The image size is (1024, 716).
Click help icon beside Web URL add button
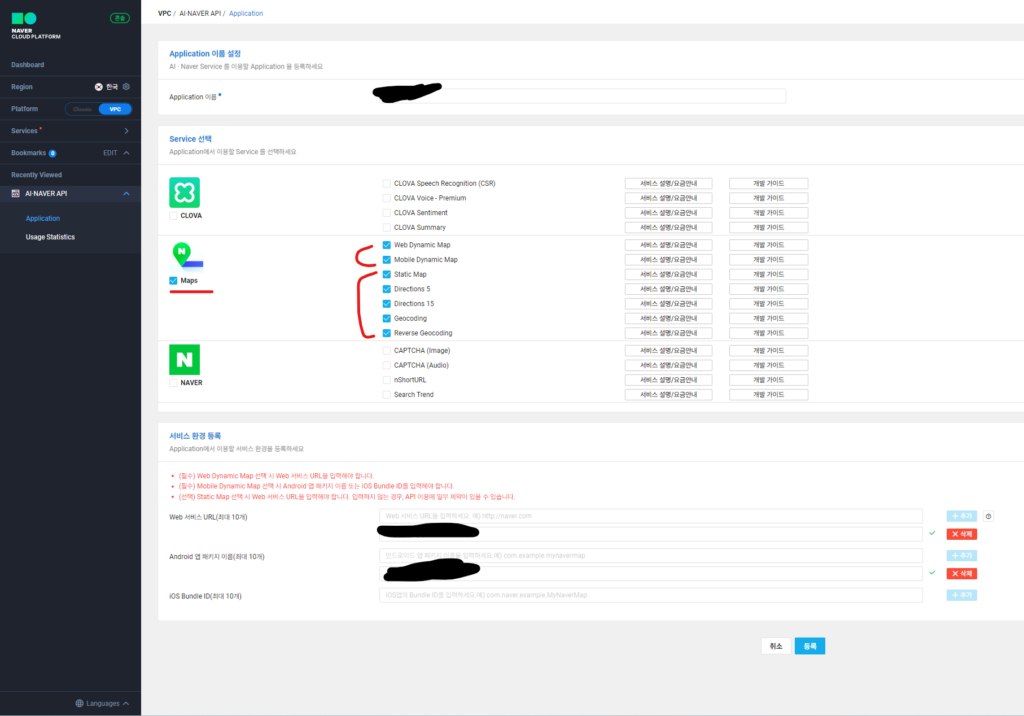pos(988,516)
